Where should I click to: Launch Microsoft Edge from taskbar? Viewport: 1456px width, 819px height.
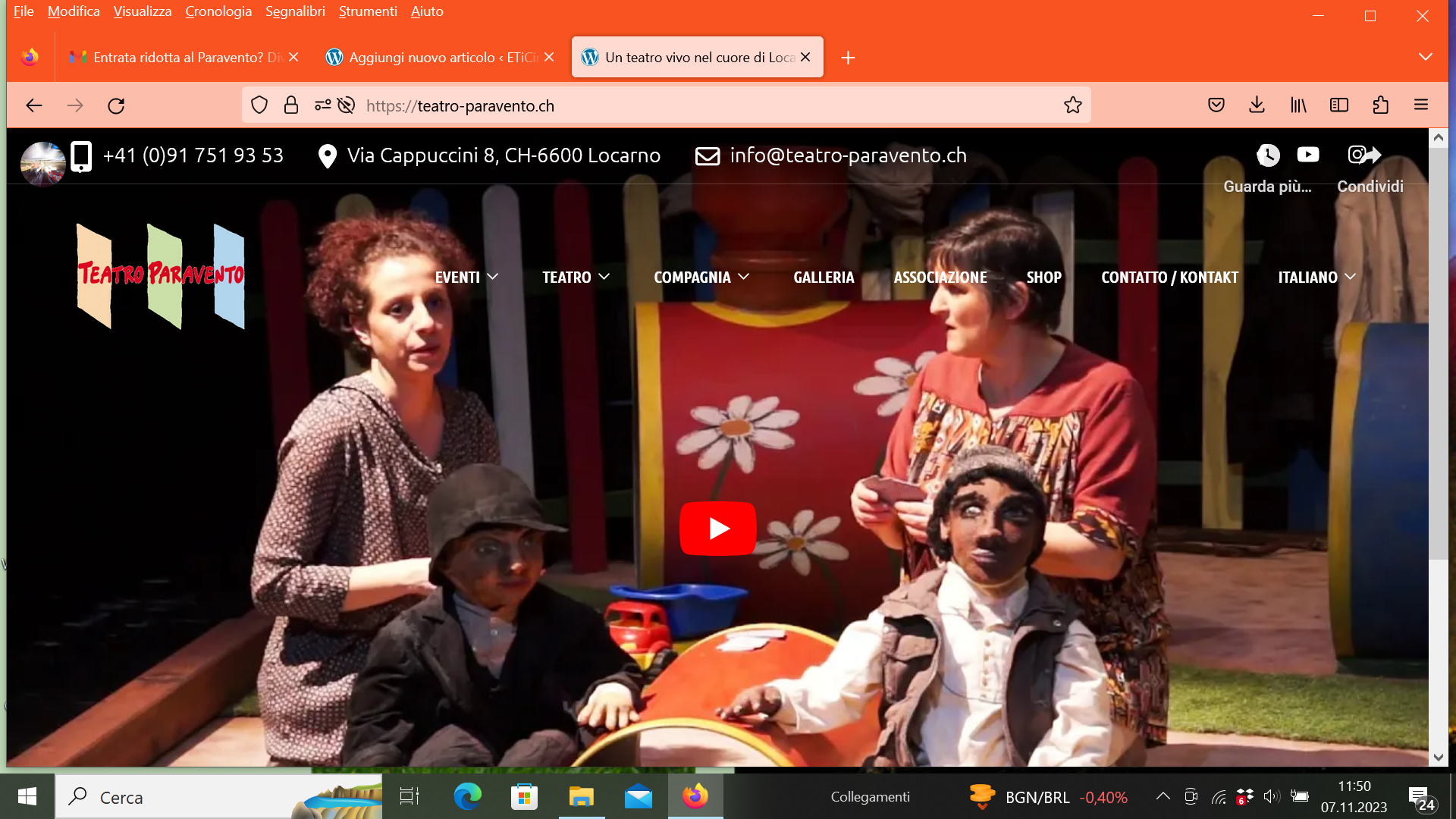click(x=467, y=796)
